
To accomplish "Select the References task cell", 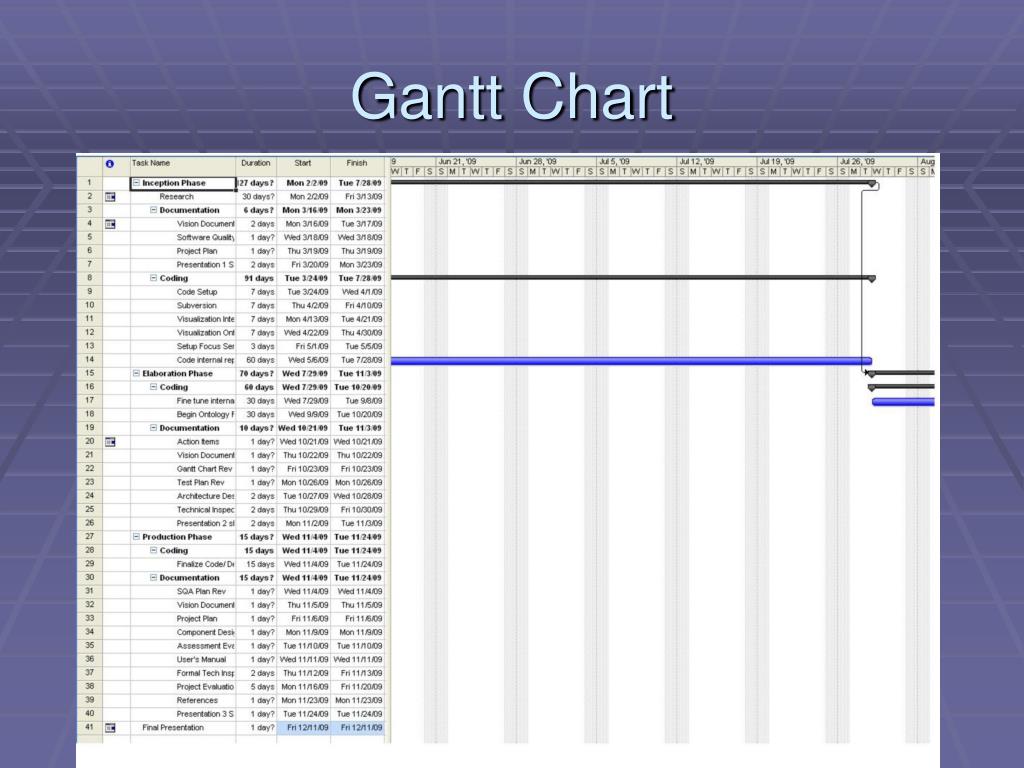I will (x=183, y=701).
